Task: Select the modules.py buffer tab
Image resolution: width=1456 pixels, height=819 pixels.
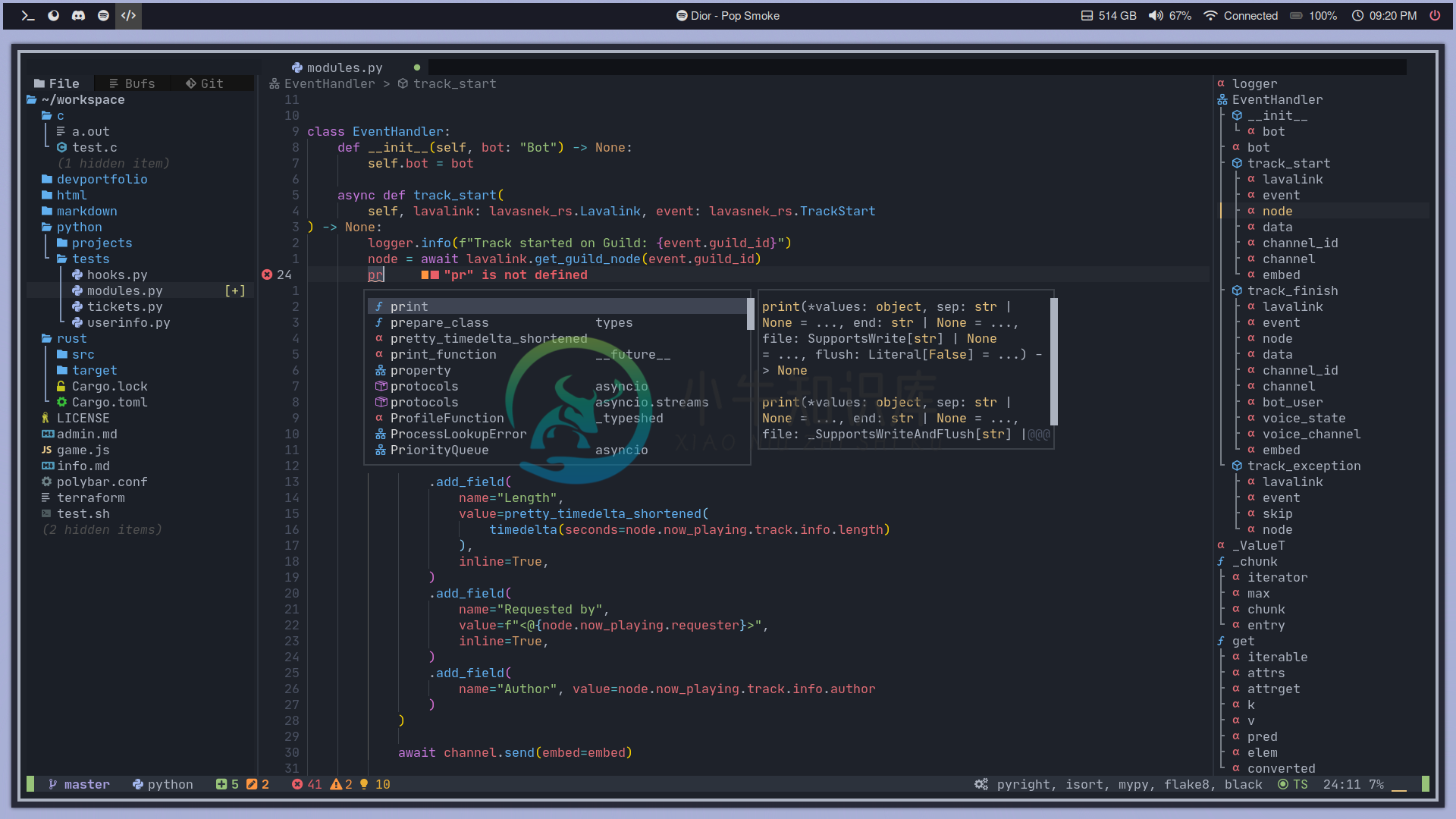Action: tap(345, 67)
